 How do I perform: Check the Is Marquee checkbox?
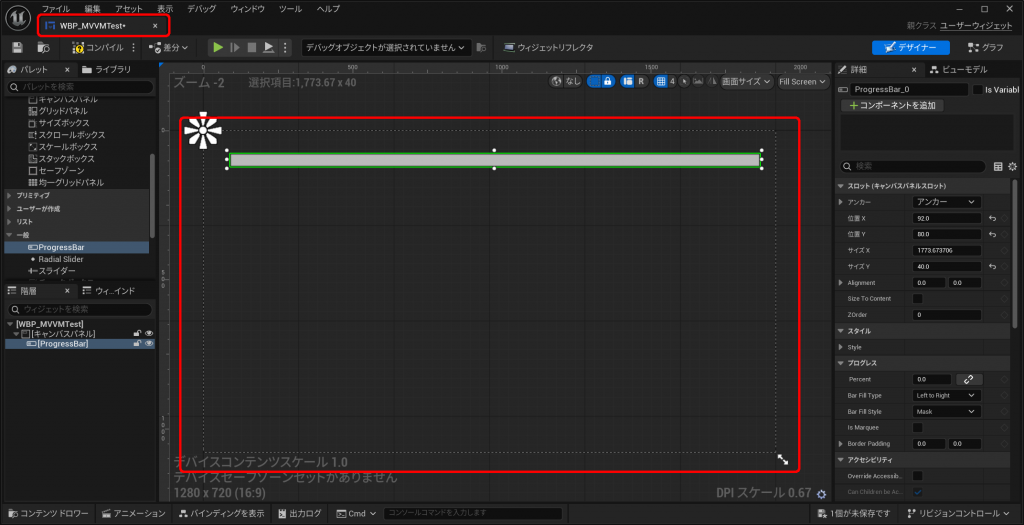pyautogui.click(x=918, y=428)
